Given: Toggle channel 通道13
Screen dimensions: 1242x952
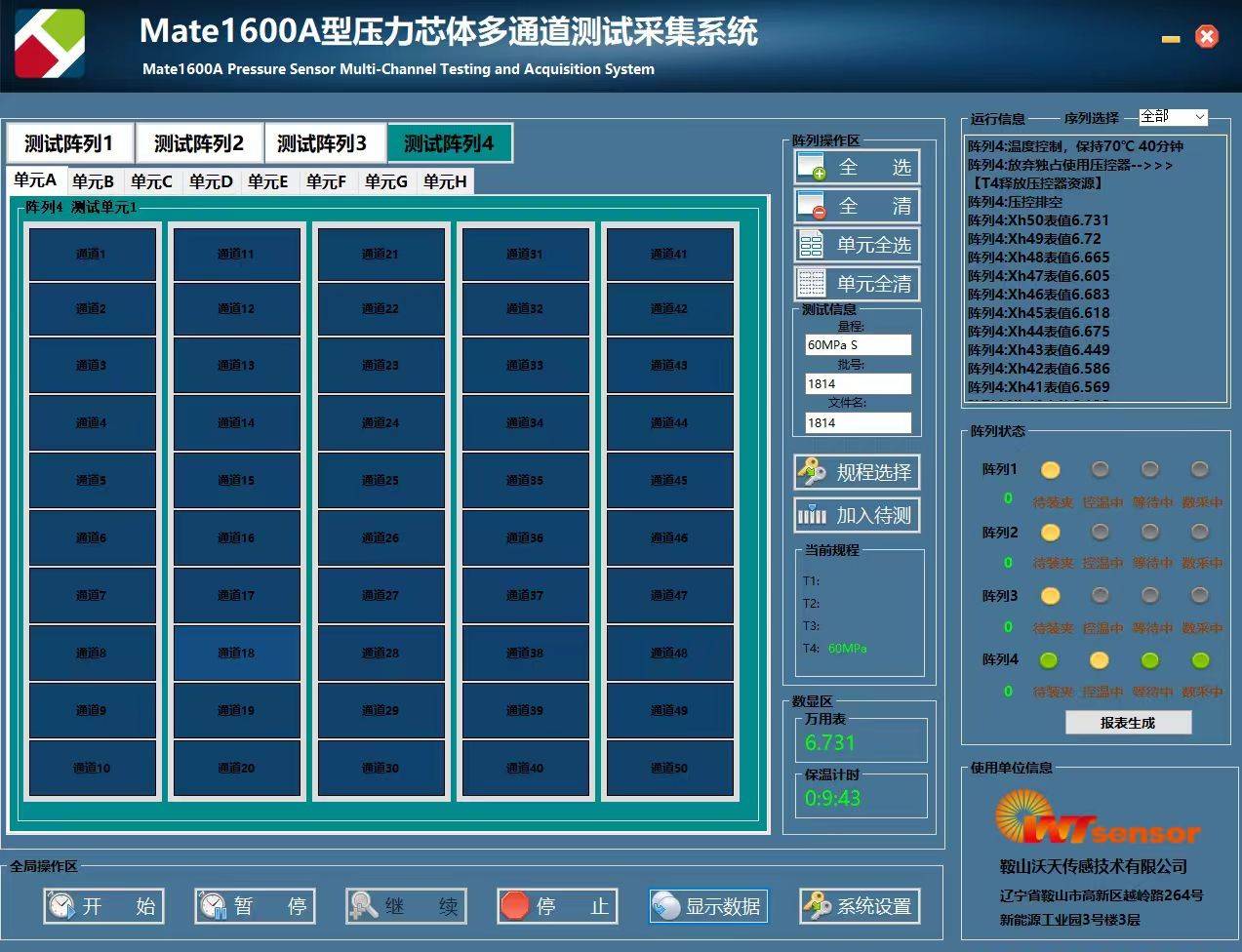Looking at the screenshot, I should (x=236, y=365).
